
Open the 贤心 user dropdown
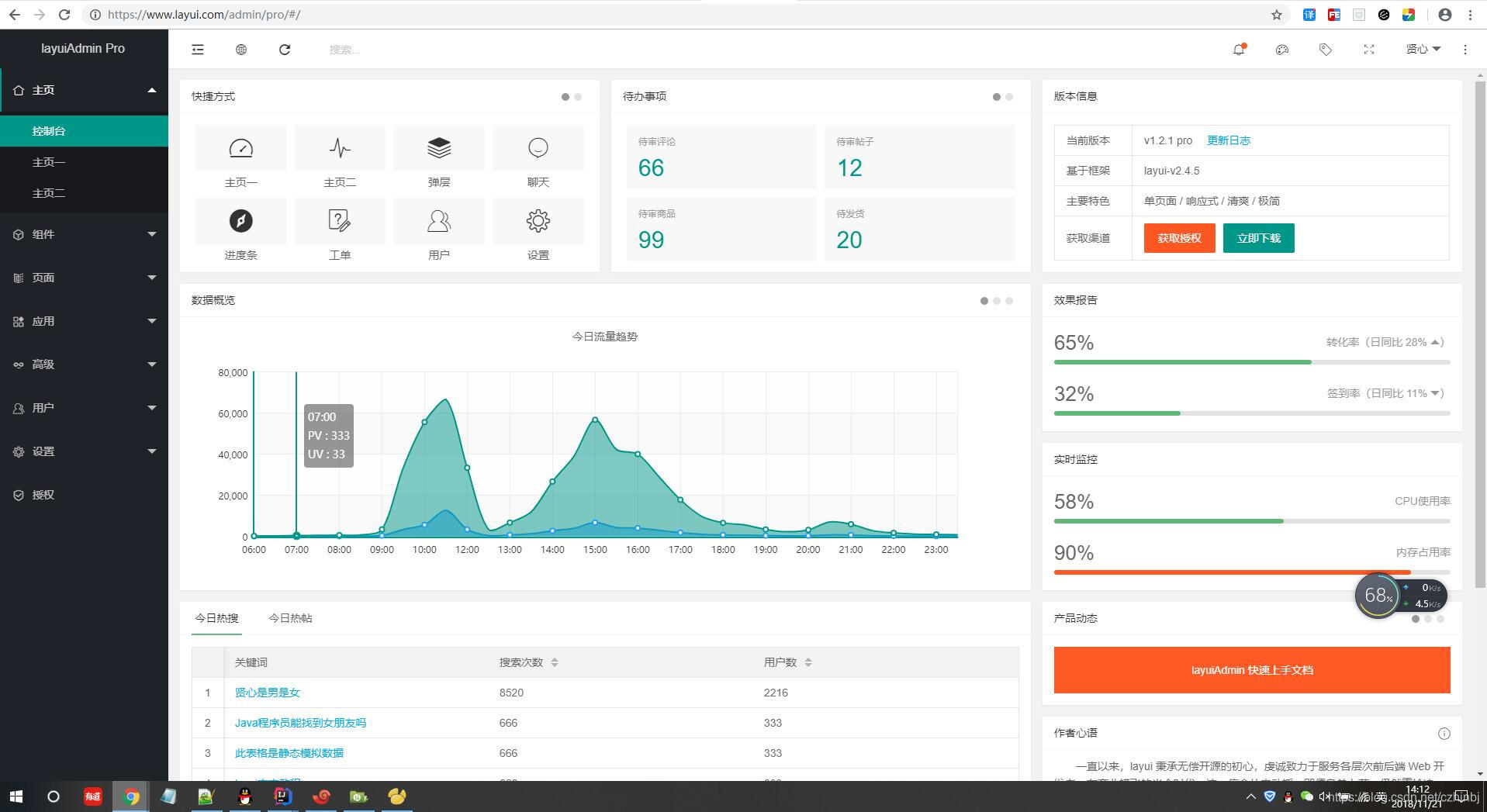point(1423,50)
